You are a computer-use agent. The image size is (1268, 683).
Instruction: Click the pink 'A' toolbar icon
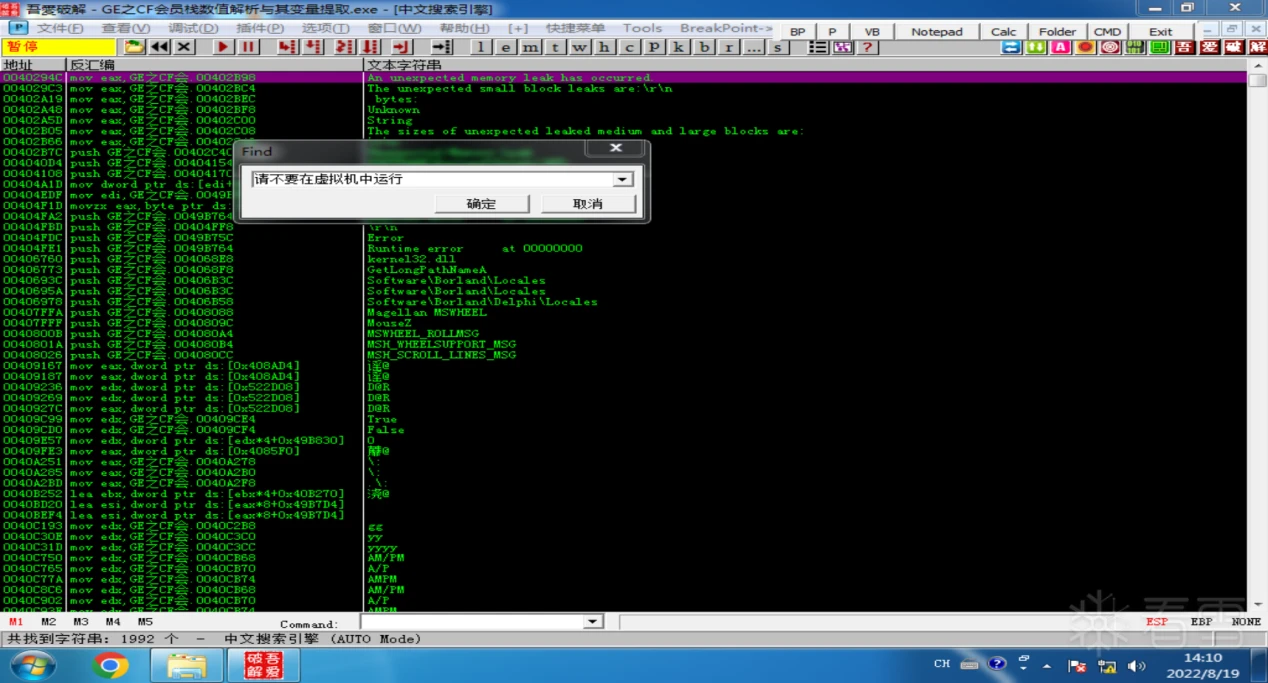(x=1061, y=47)
